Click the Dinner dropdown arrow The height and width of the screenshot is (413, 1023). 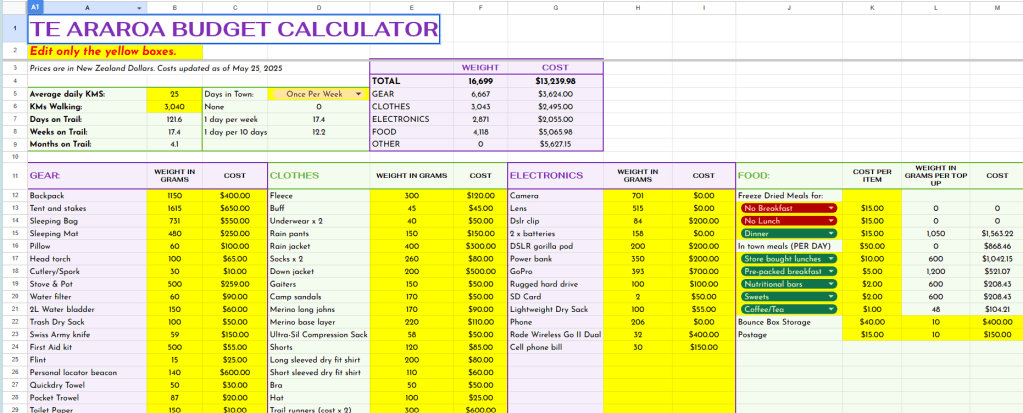tap(831, 233)
